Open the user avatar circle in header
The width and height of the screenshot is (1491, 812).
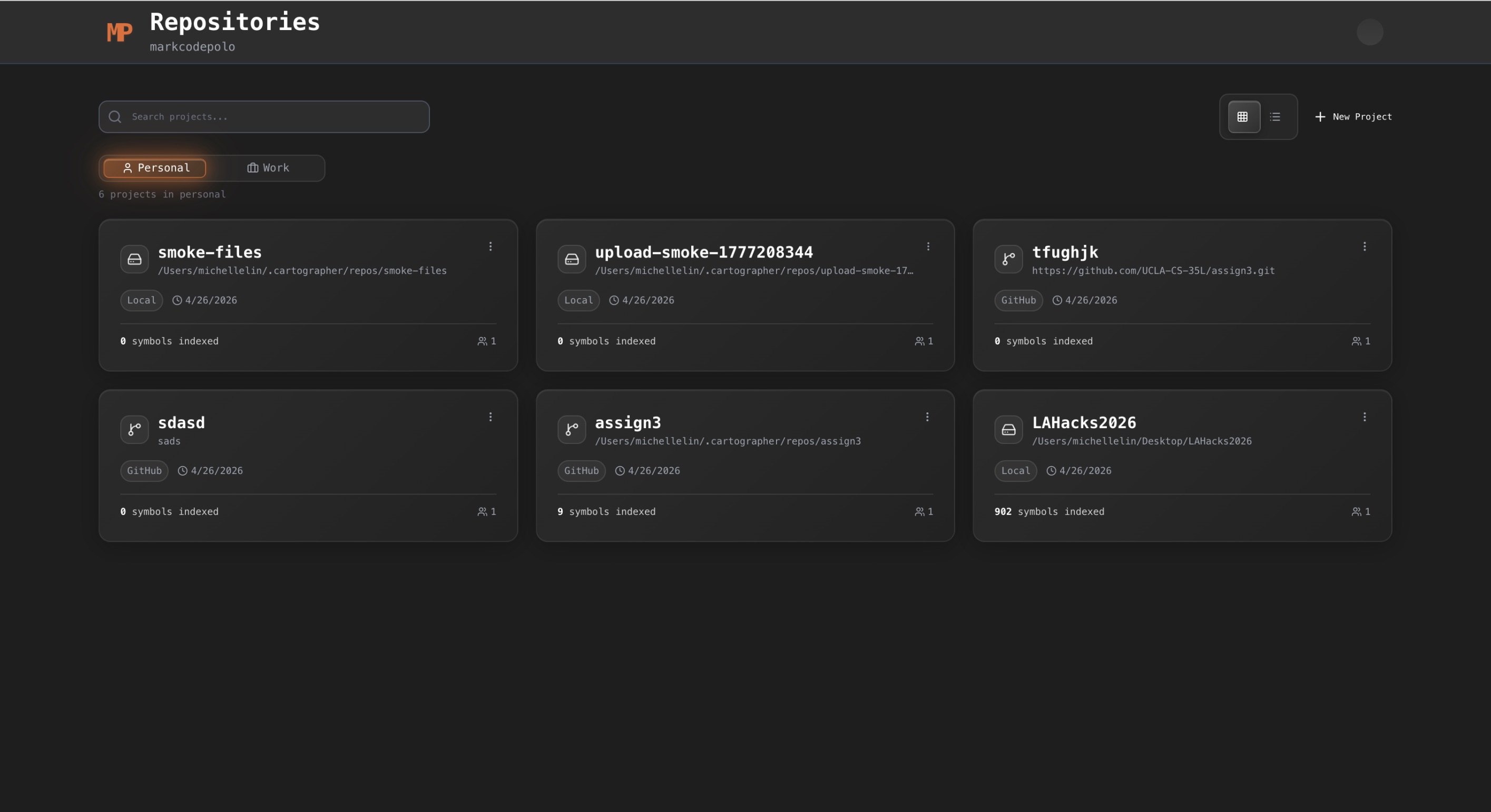1369,32
